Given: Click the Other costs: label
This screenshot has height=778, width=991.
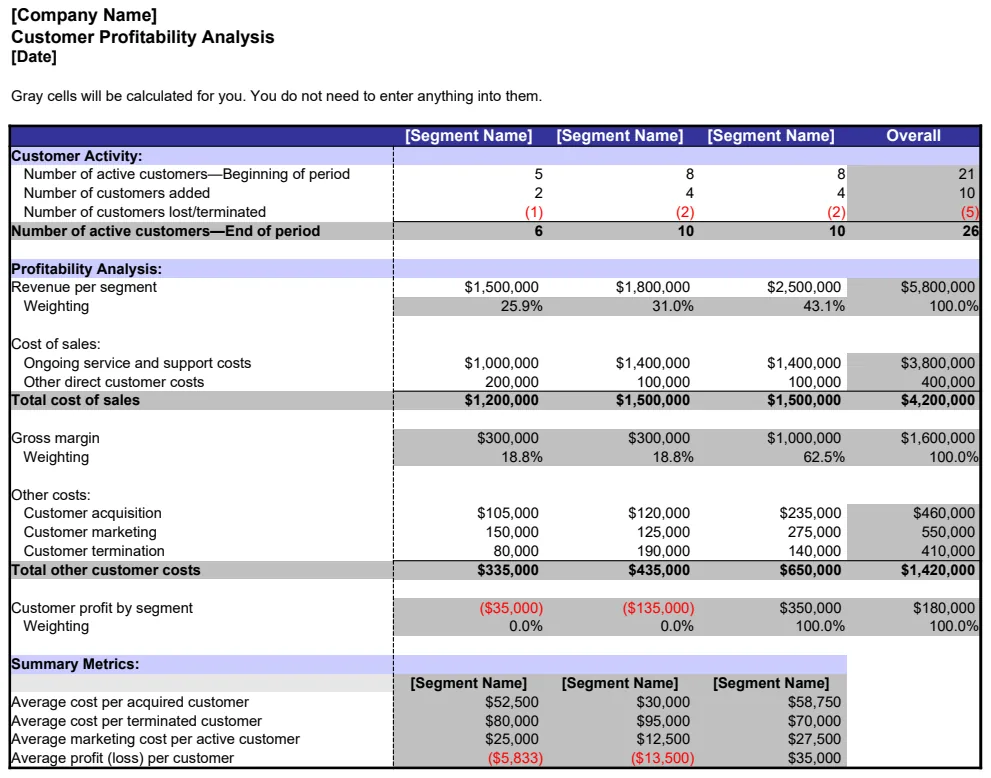Looking at the screenshot, I should coord(51,495).
